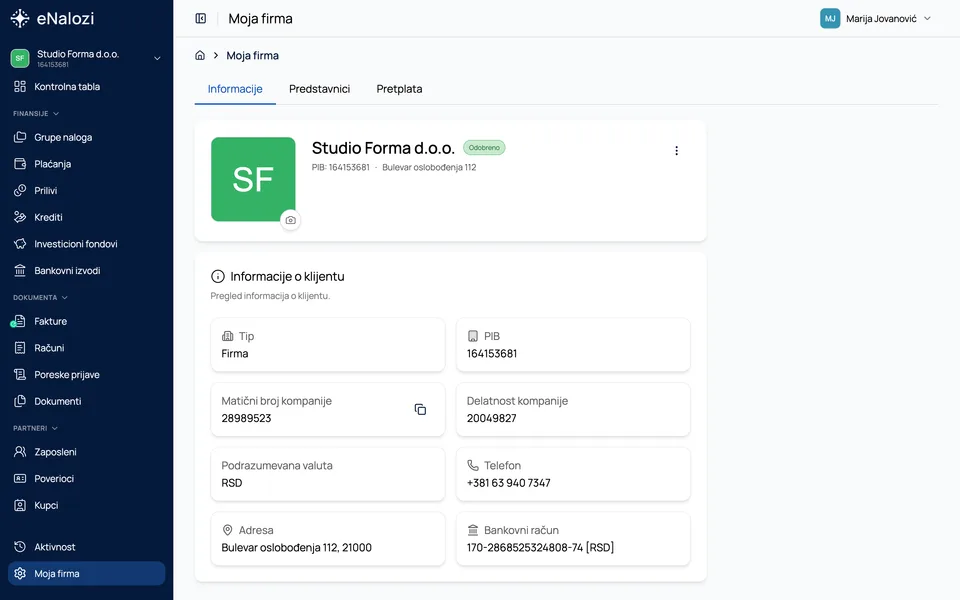This screenshot has height=600, width=960.
Task: Click the Krediti sidebar icon
Action: [x=20, y=217]
